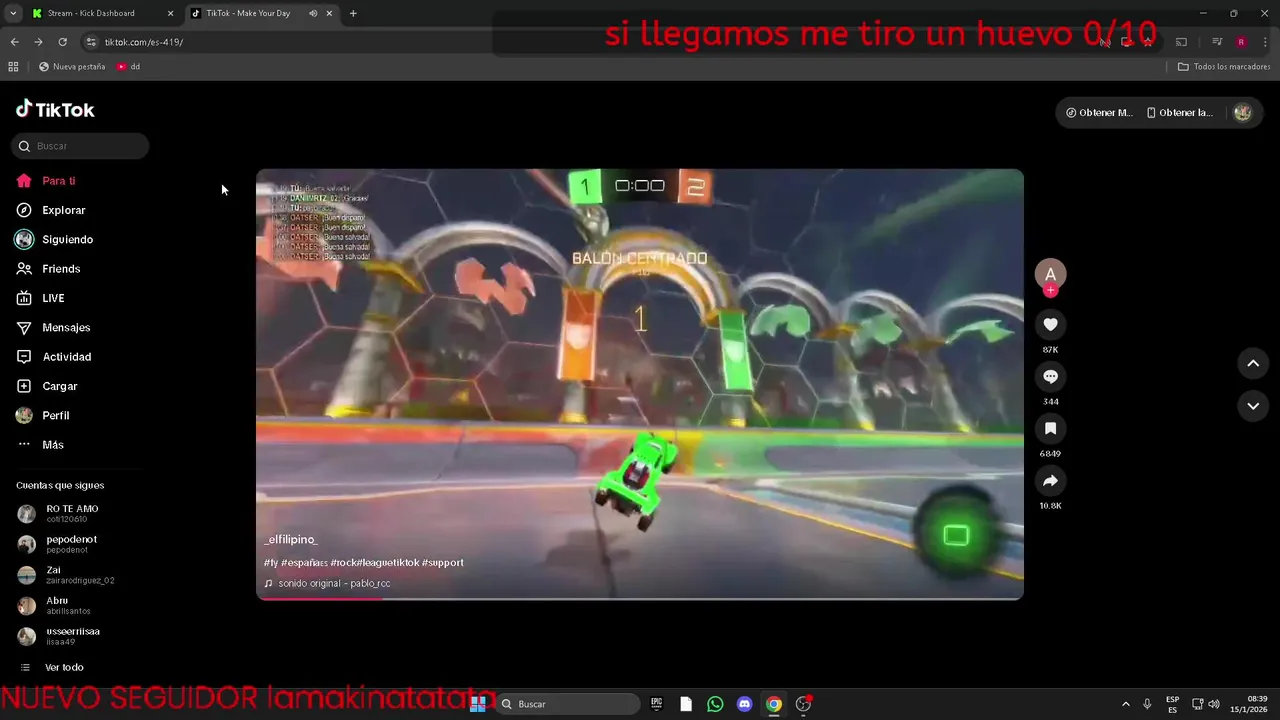Image resolution: width=1280 pixels, height=720 pixels.
Task: Close the TikTok - Make Your Day tab
Action: (329, 13)
